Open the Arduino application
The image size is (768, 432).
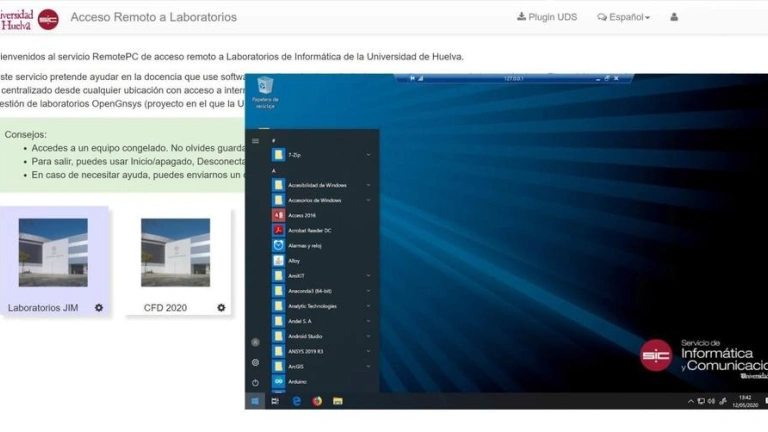click(296, 381)
